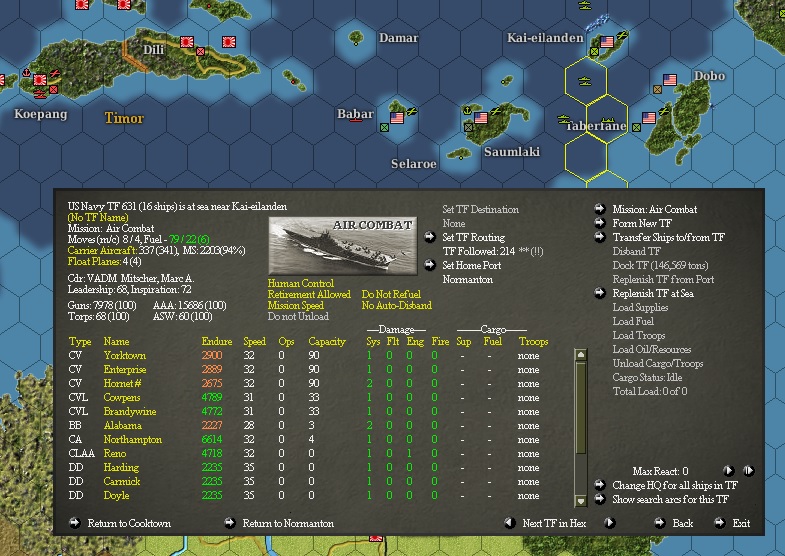This screenshot has width=785, height=556.
Task: Open ship Reno details
Action: [x=115, y=453]
